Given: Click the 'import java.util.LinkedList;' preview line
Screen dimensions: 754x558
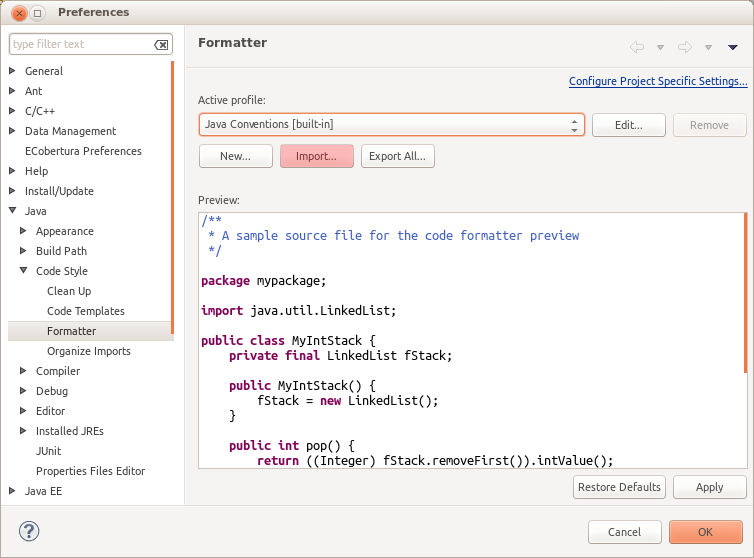Looking at the screenshot, I should click(x=299, y=311).
